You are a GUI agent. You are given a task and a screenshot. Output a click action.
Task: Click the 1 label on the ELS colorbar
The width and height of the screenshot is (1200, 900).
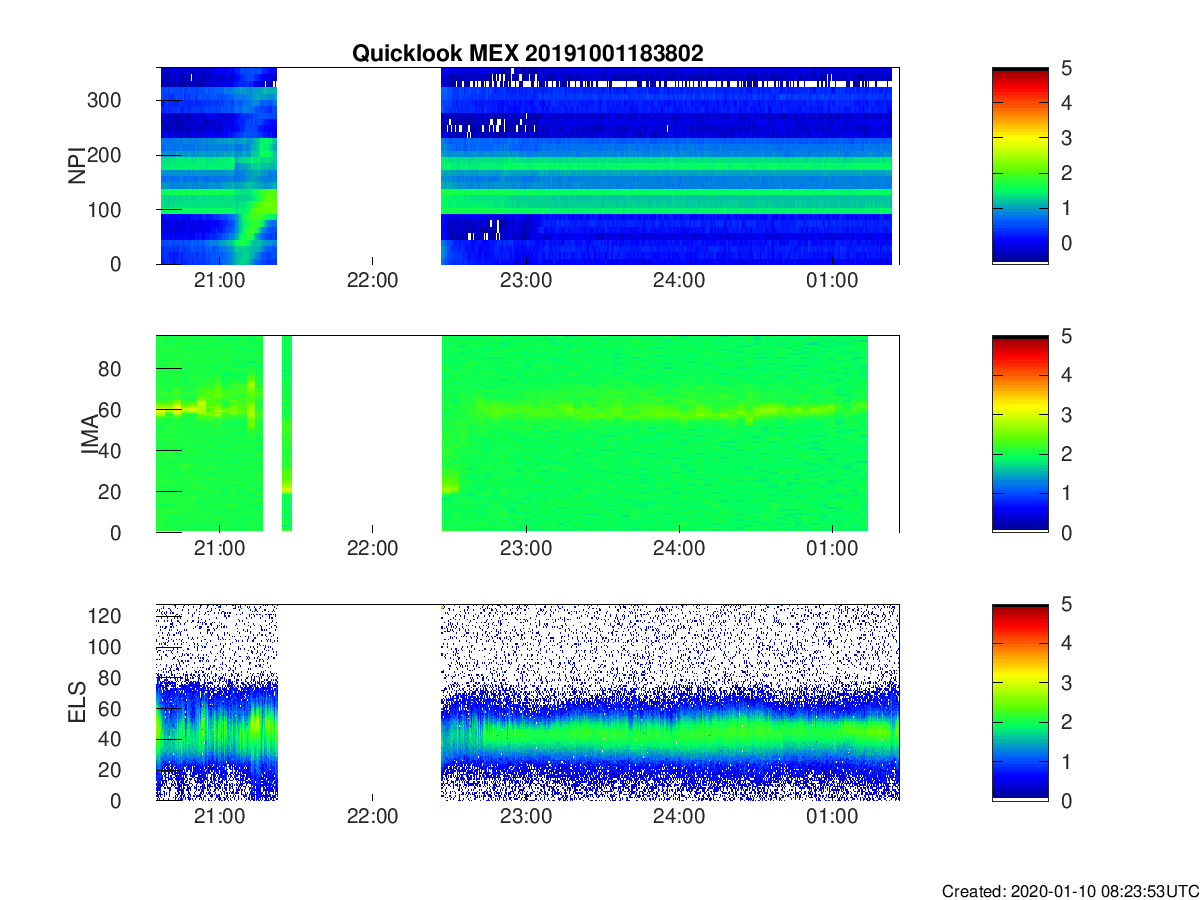pyautogui.click(x=1066, y=761)
